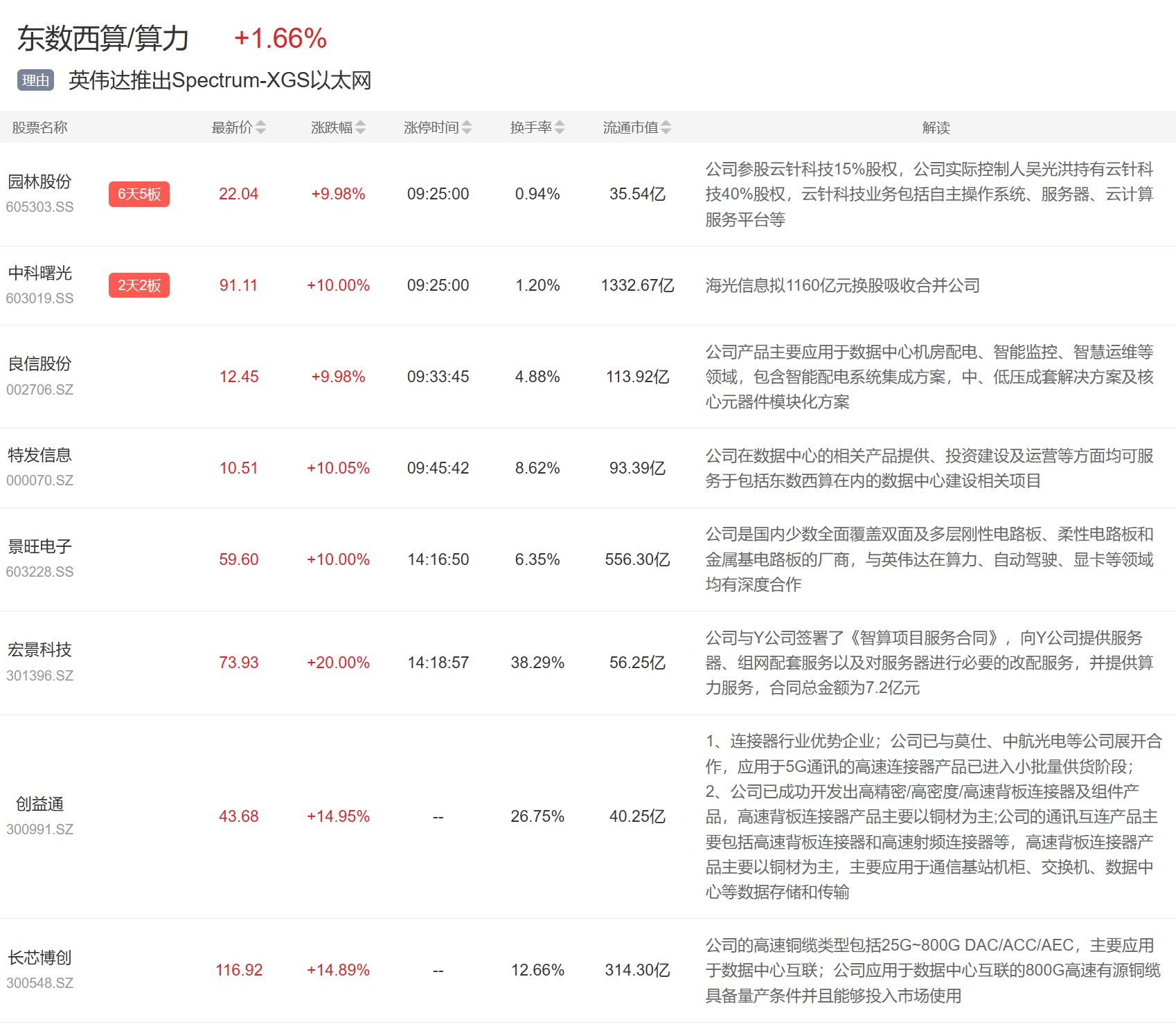Click limit-up time 09:33:45
This screenshot has height=1024, width=1176.
click(x=438, y=377)
